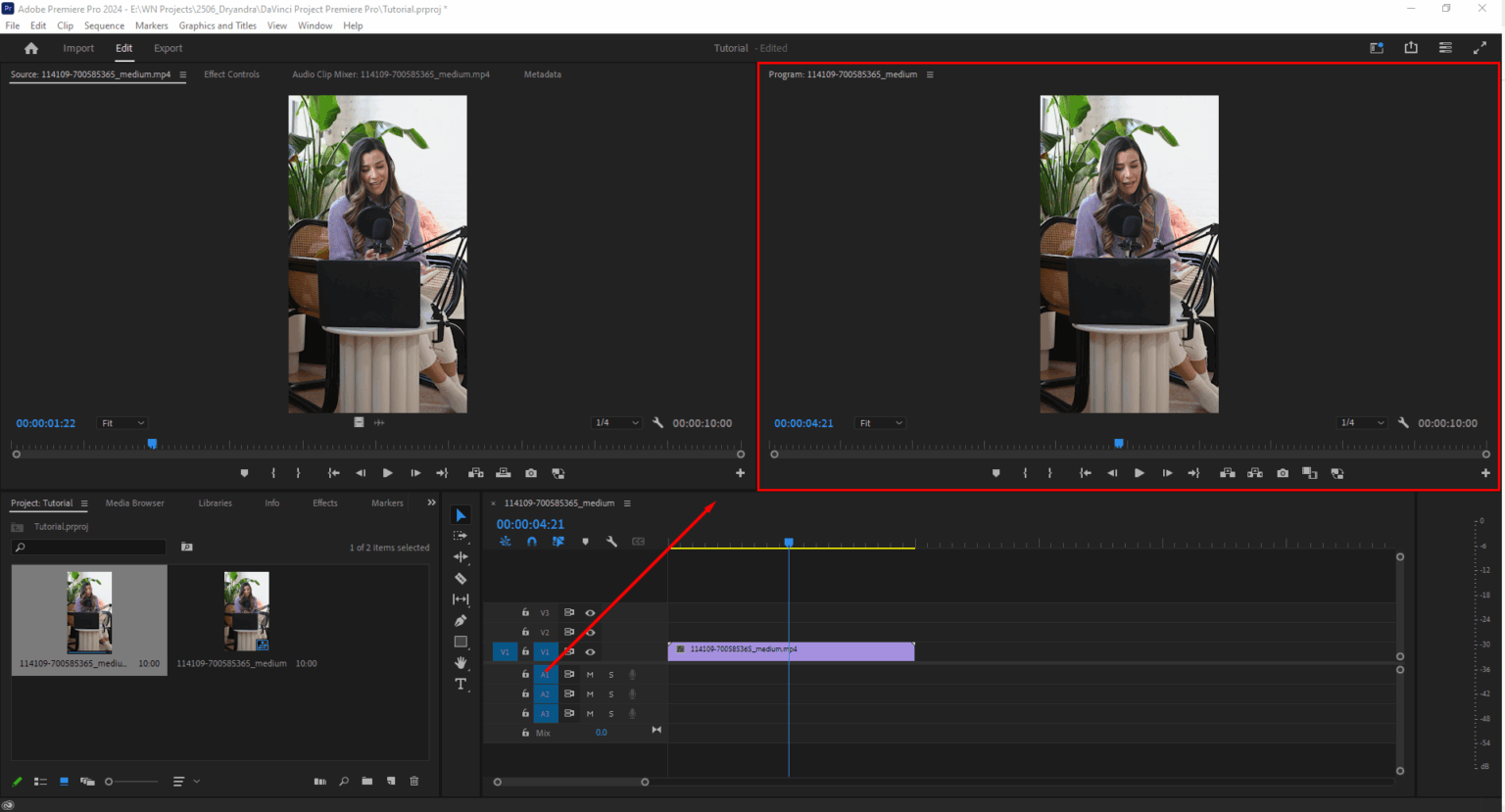Select the Razor tool in the timeline toolbar
The image size is (1505, 812).
(461, 578)
